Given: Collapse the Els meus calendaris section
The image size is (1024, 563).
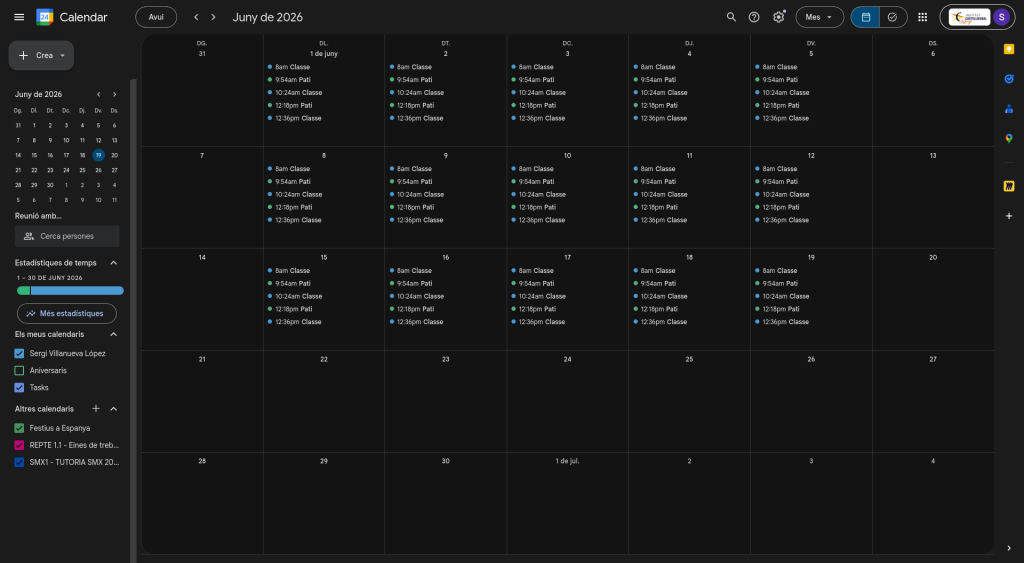Looking at the screenshot, I should click(x=113, y=334).
